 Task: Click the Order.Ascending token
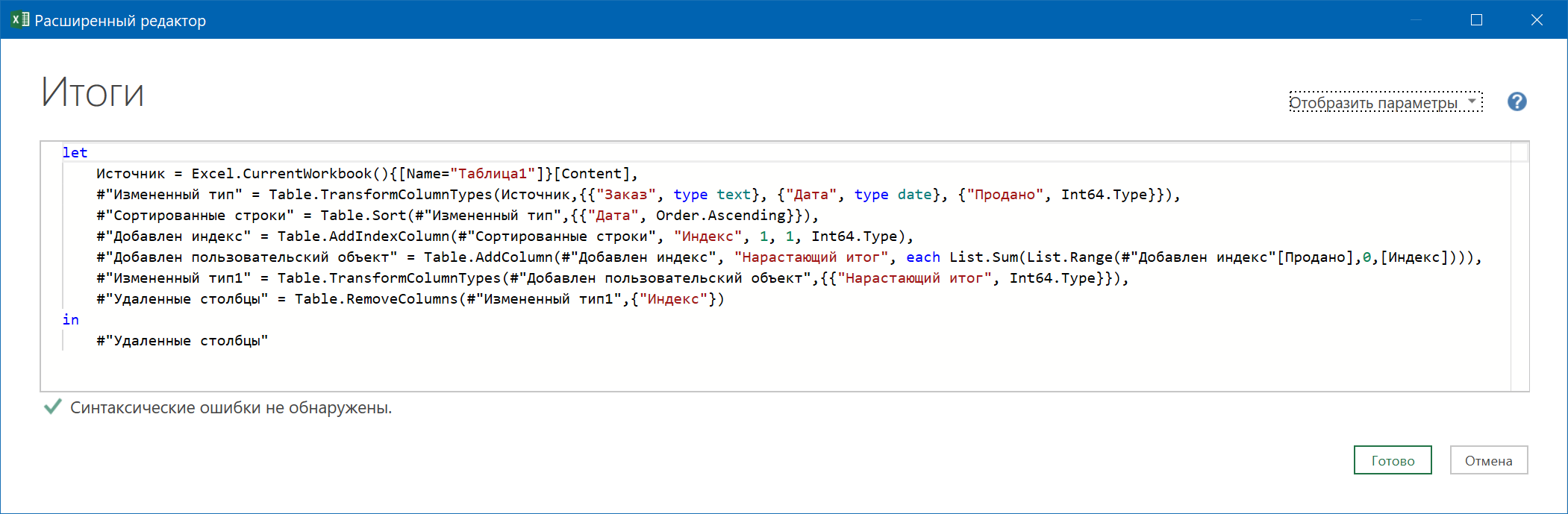721,215
